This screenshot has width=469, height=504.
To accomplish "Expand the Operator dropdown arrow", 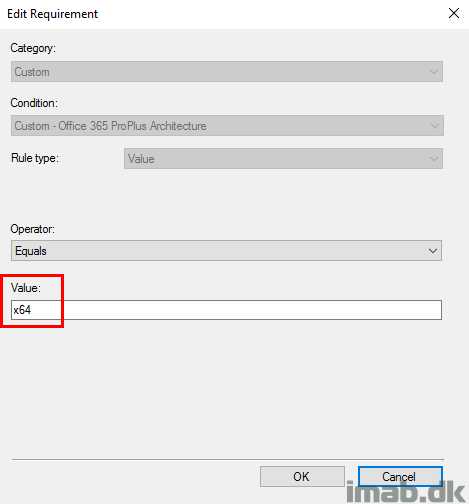I will click(433, 251).
